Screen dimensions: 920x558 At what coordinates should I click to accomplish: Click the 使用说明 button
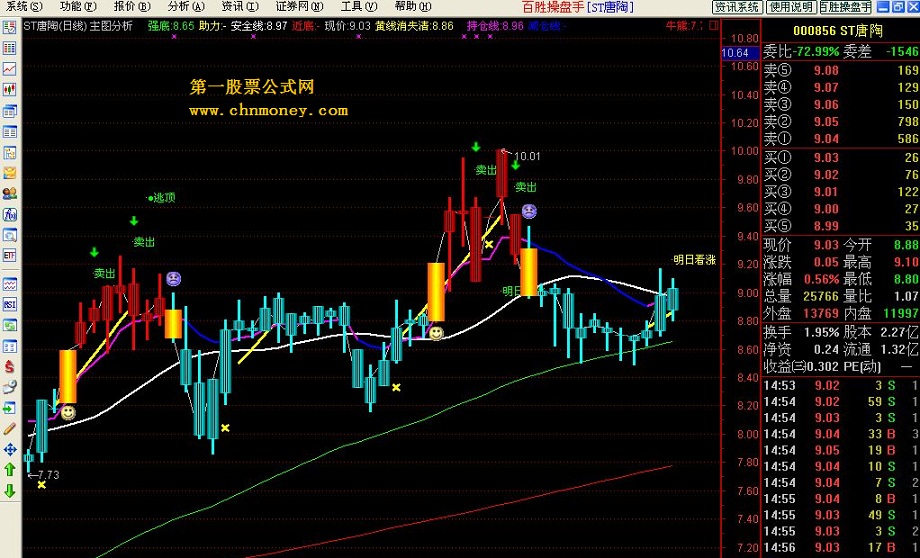click(x=792, y=7)
